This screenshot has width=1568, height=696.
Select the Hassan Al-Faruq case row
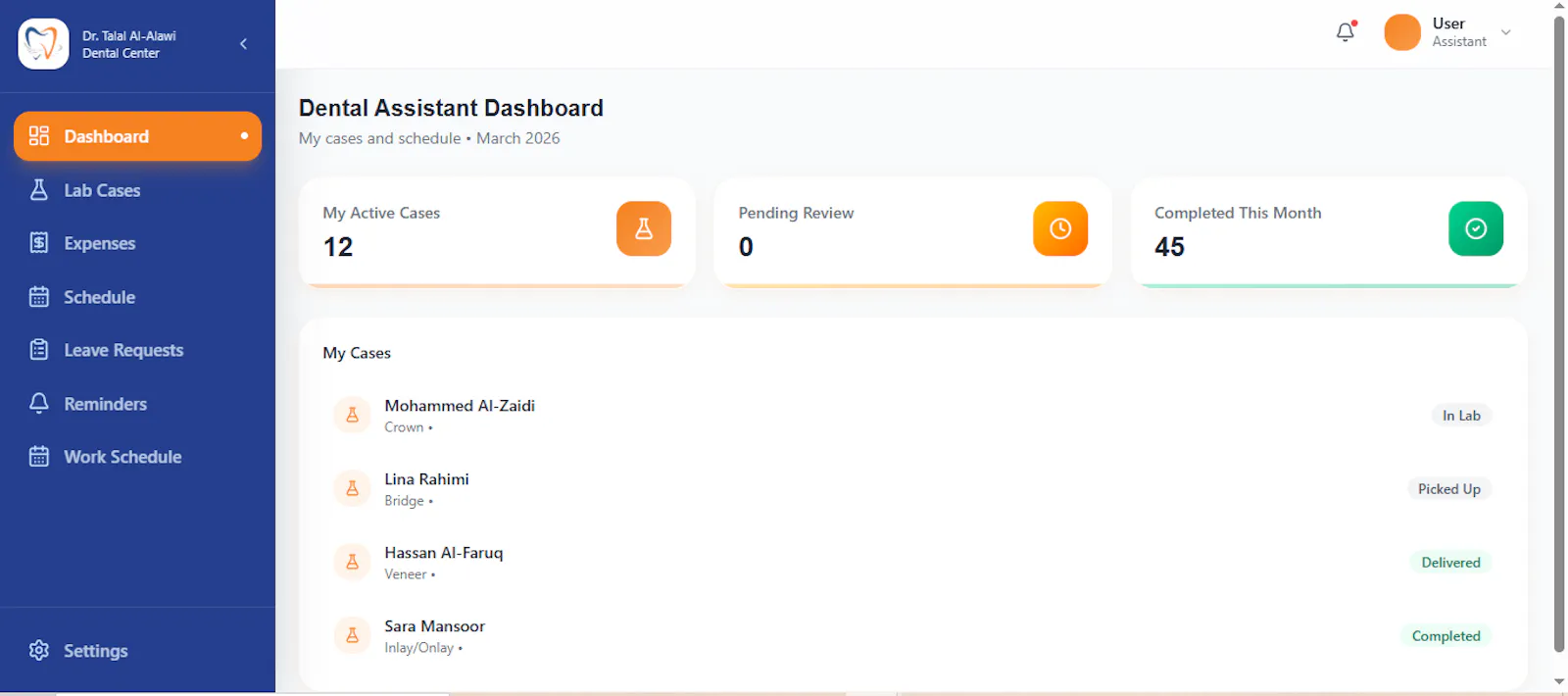[x=912, y=563]
